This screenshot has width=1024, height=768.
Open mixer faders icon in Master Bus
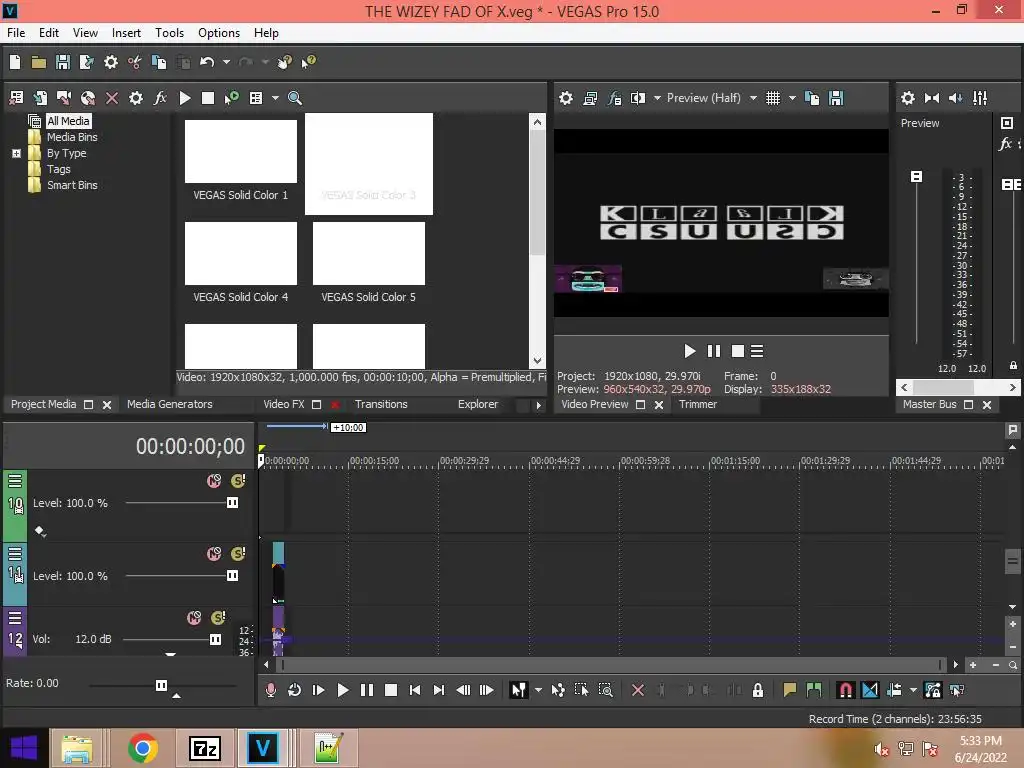[980, 98]
